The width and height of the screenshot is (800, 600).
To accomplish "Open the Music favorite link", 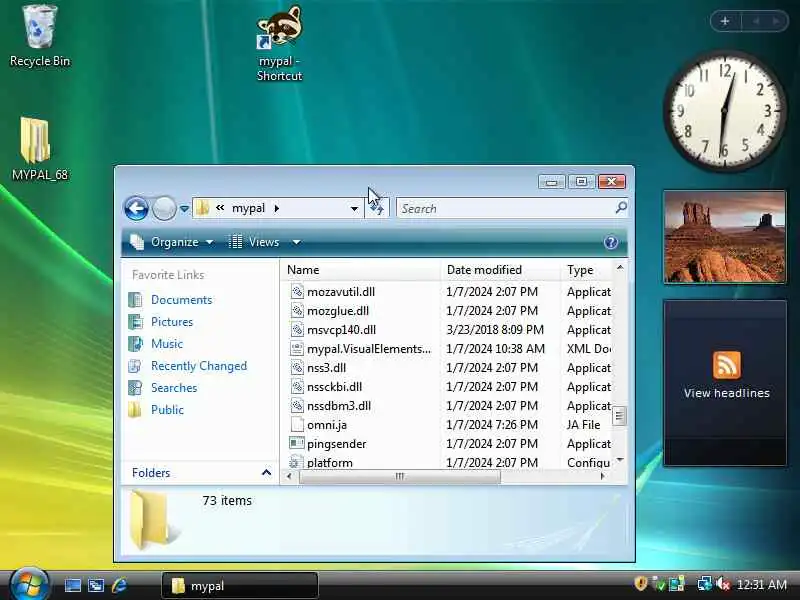I will click(167, 344).
